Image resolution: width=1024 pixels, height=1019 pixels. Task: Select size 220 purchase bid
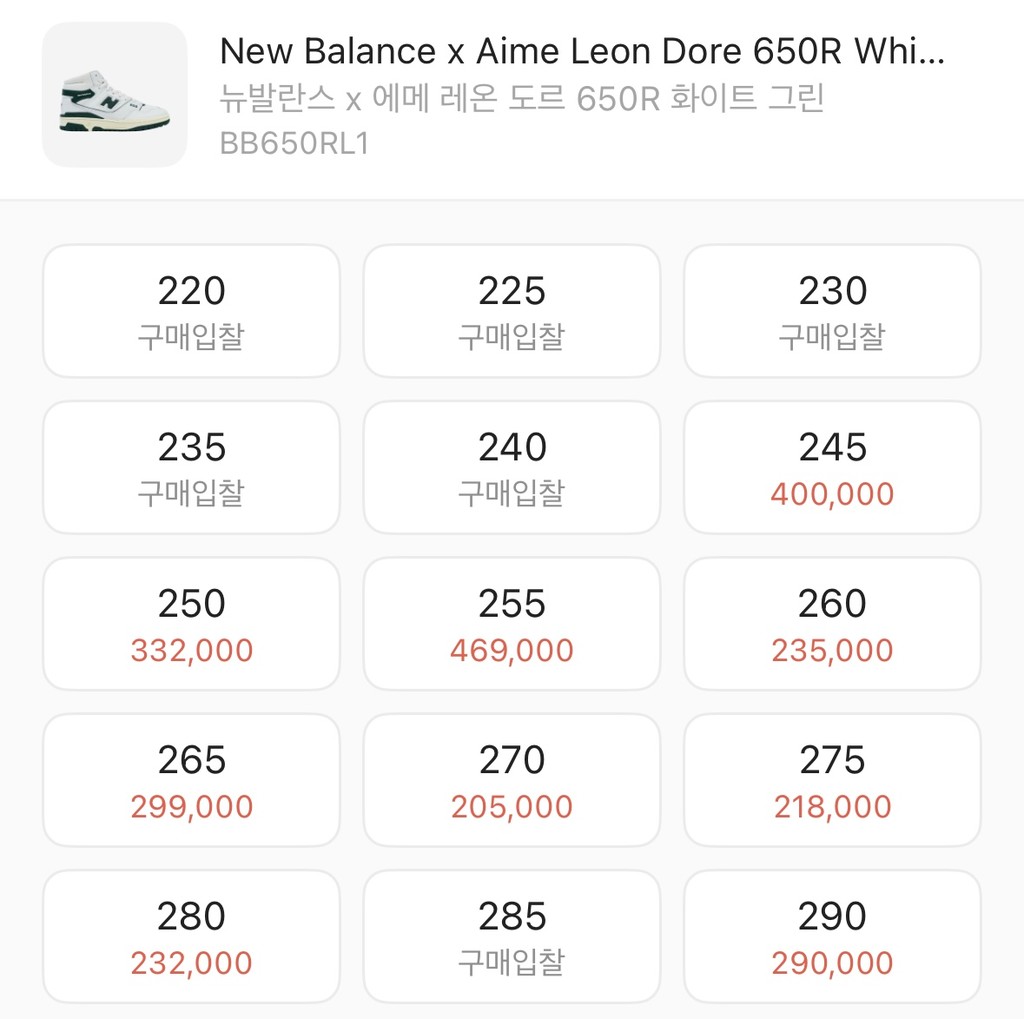coord(191,311)
